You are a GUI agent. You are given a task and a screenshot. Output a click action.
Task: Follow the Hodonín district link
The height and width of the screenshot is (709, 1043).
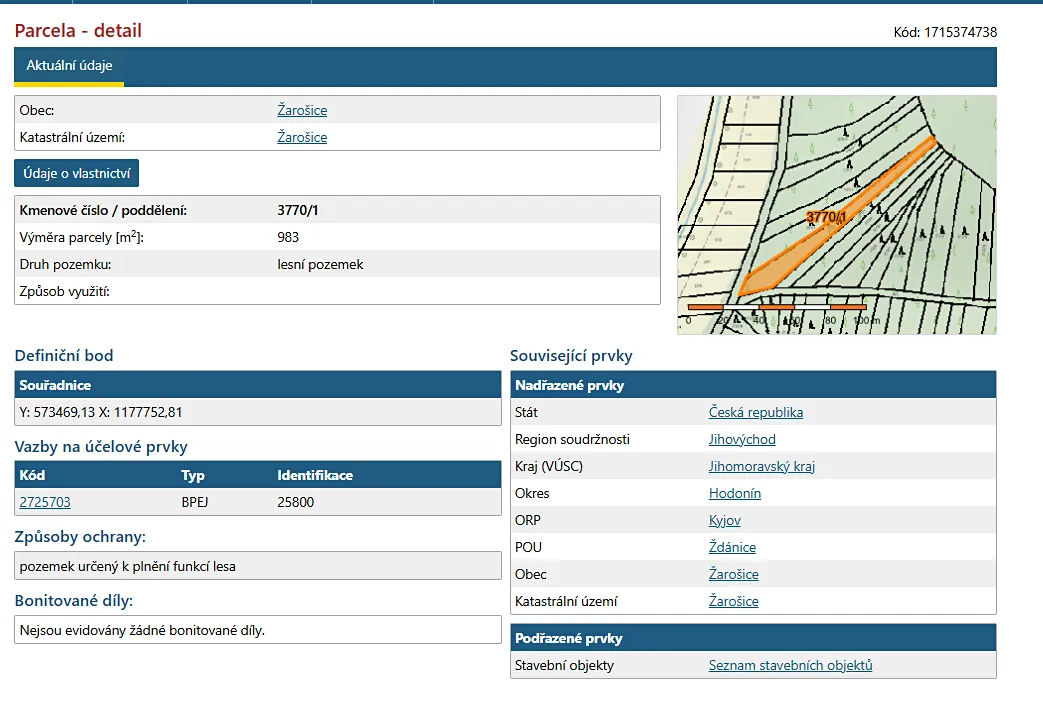735,494
